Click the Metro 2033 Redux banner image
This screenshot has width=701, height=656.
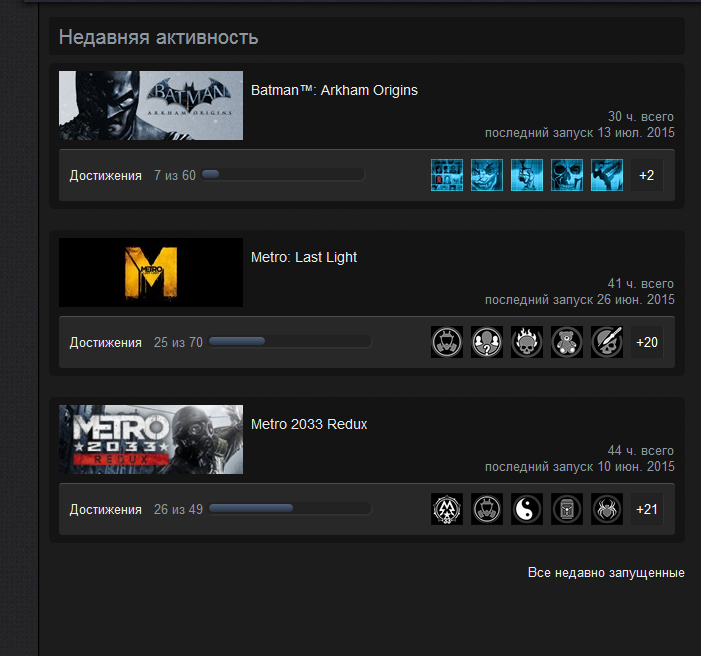[151, 439]
